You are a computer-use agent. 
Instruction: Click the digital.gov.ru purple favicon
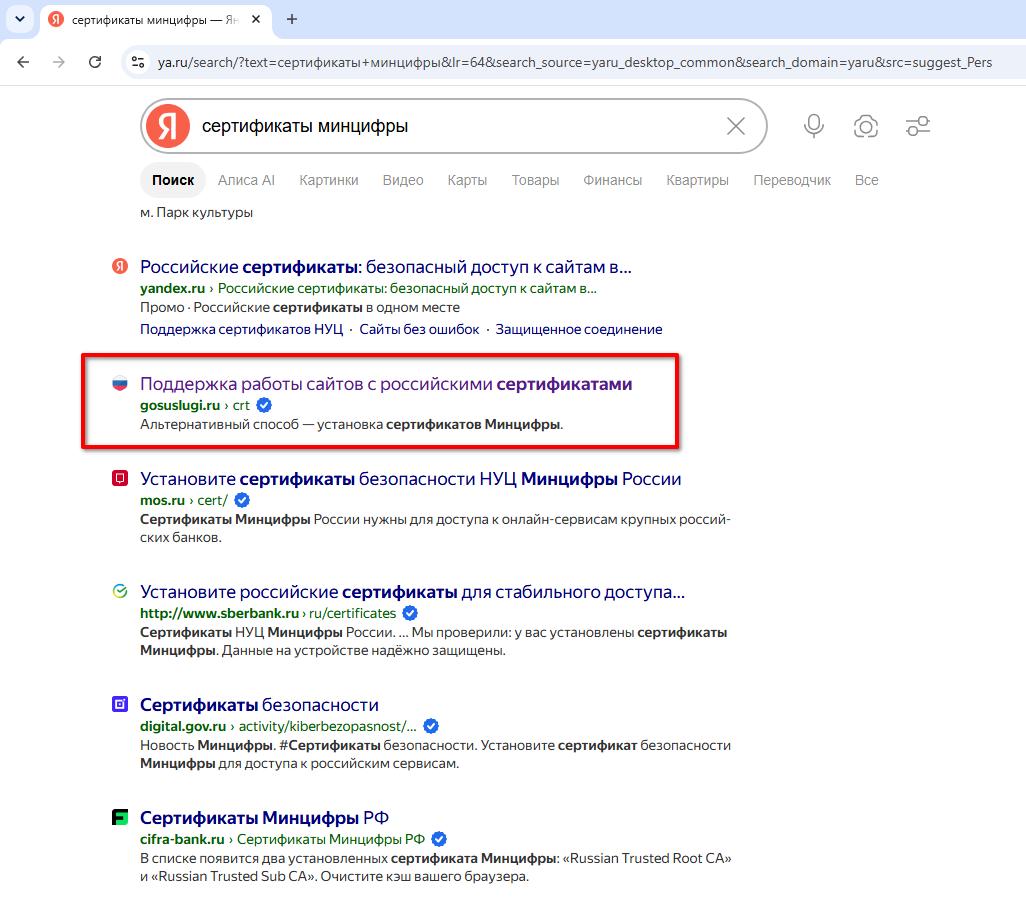[120, 705]
